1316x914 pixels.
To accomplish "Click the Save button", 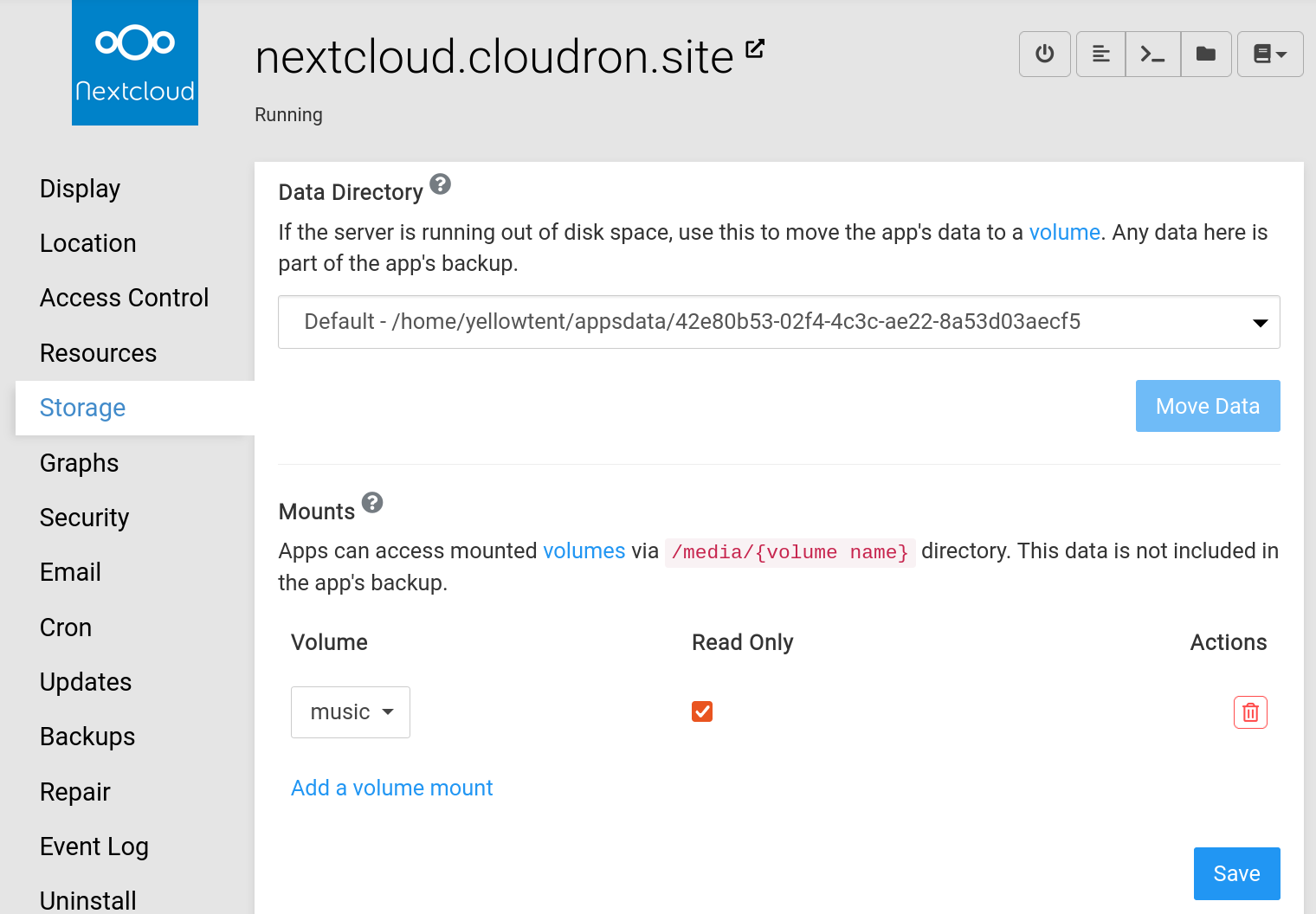I will click(x=1235, y=873).
